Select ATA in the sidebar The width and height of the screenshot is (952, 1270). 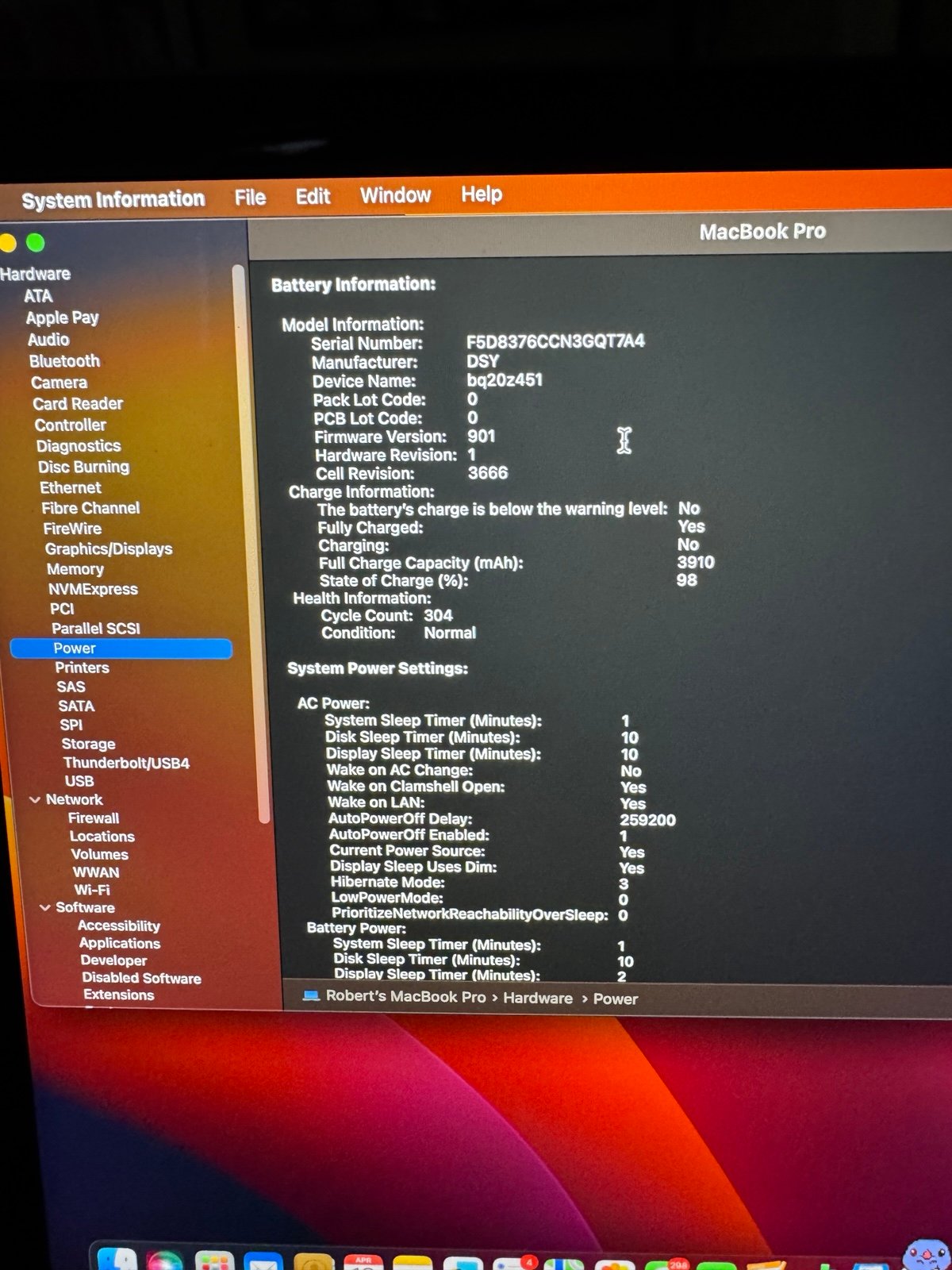pos(38,296)
